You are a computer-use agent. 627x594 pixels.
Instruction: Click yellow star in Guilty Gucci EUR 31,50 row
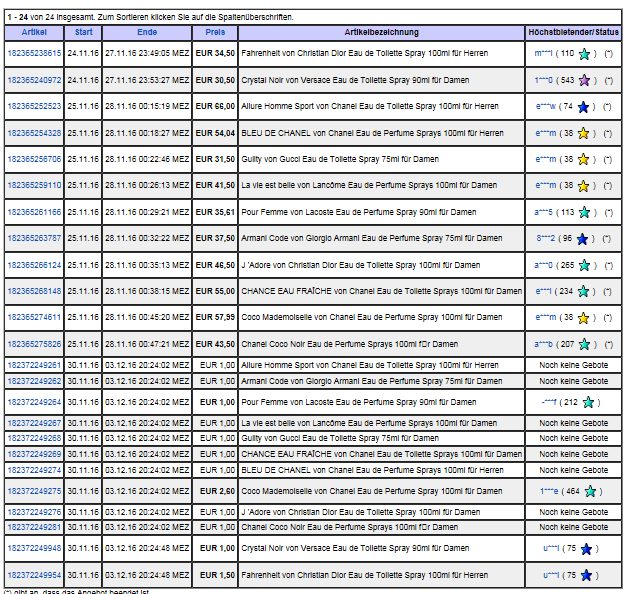tap(583, 160)
